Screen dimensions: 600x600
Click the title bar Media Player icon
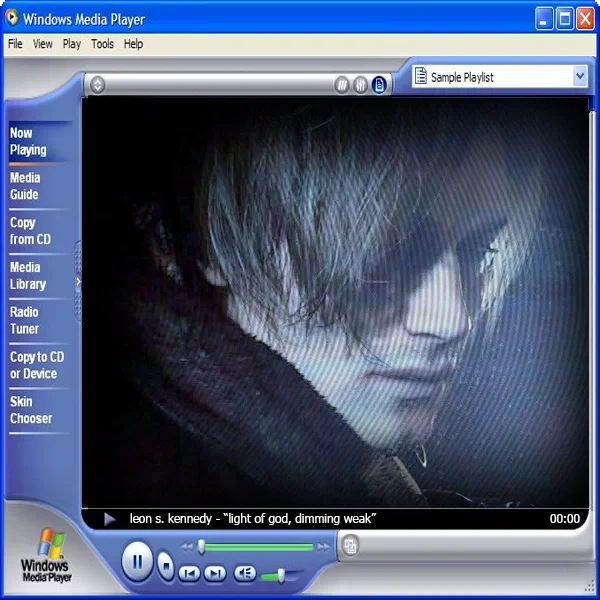tap(12, 18)
